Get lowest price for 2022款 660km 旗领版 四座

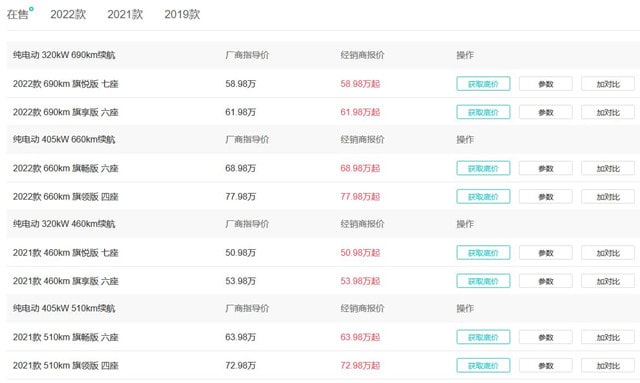483,196
